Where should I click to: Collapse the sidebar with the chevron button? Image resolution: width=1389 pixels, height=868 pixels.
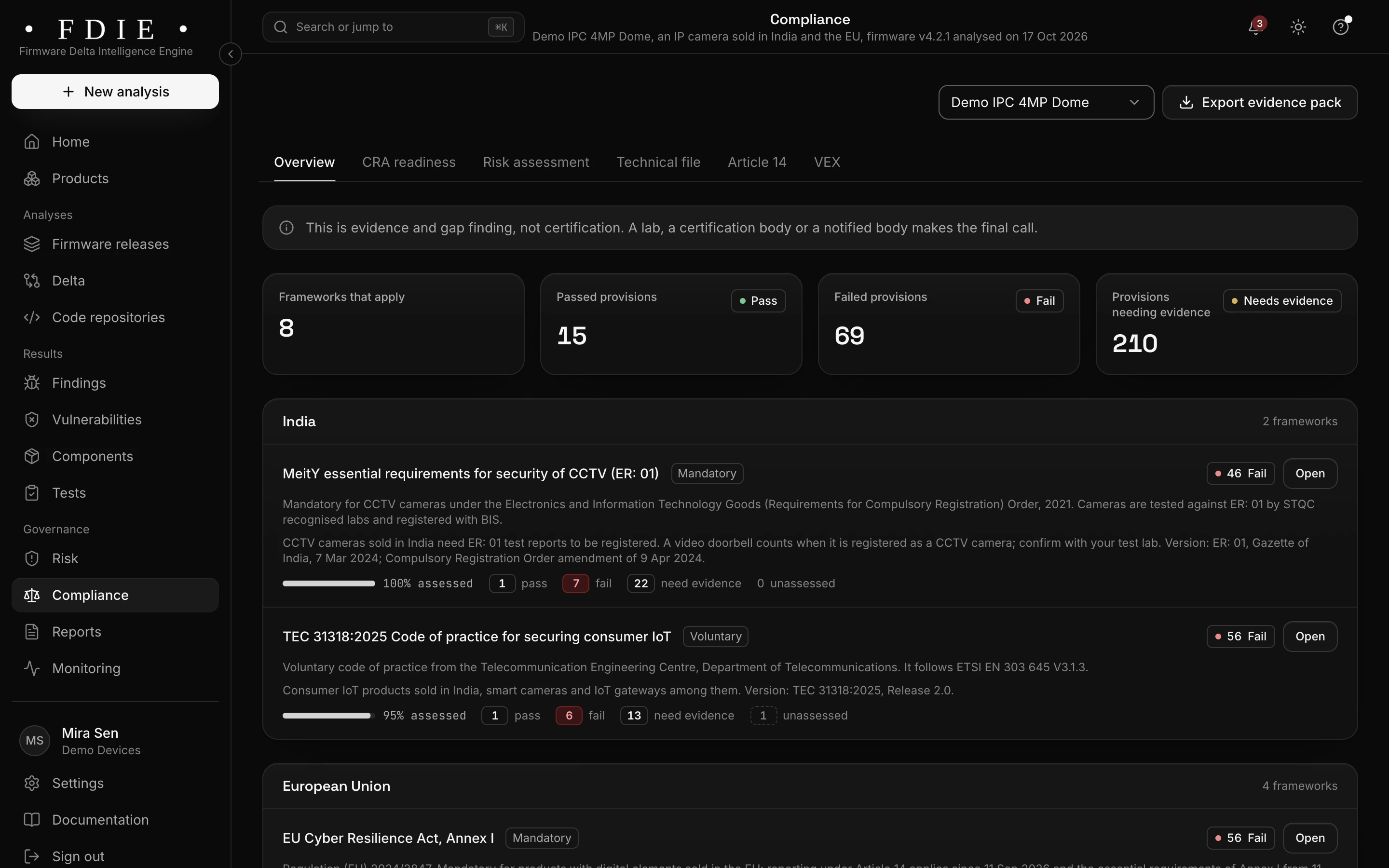pyautogui.click(x=231, y=54)
